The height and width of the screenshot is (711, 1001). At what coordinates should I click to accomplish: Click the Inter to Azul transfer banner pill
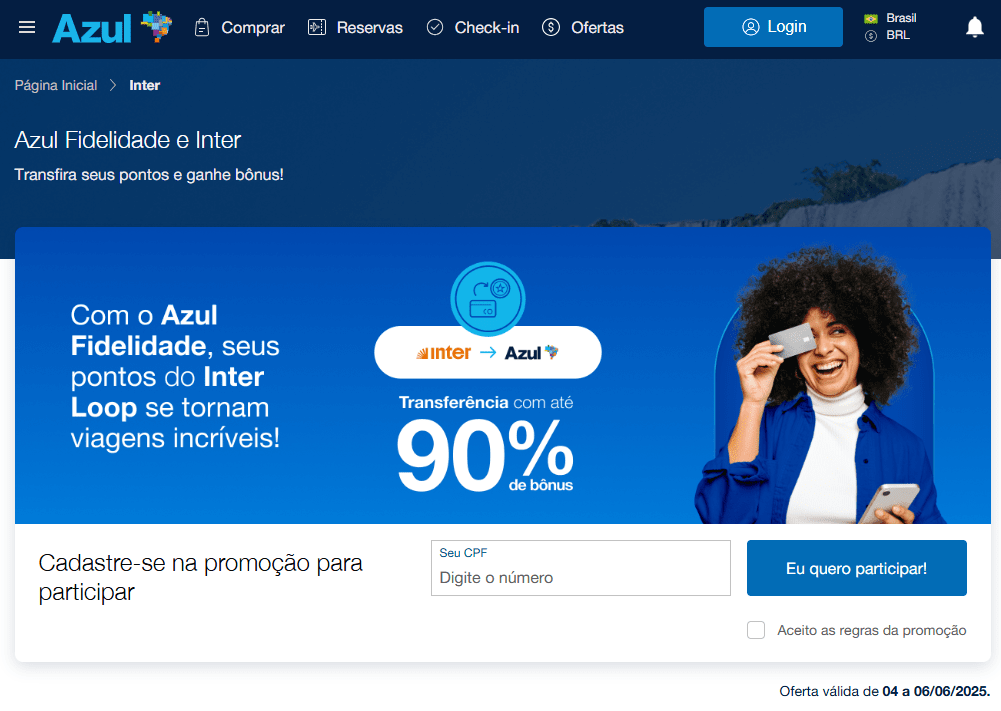point(488,352)
